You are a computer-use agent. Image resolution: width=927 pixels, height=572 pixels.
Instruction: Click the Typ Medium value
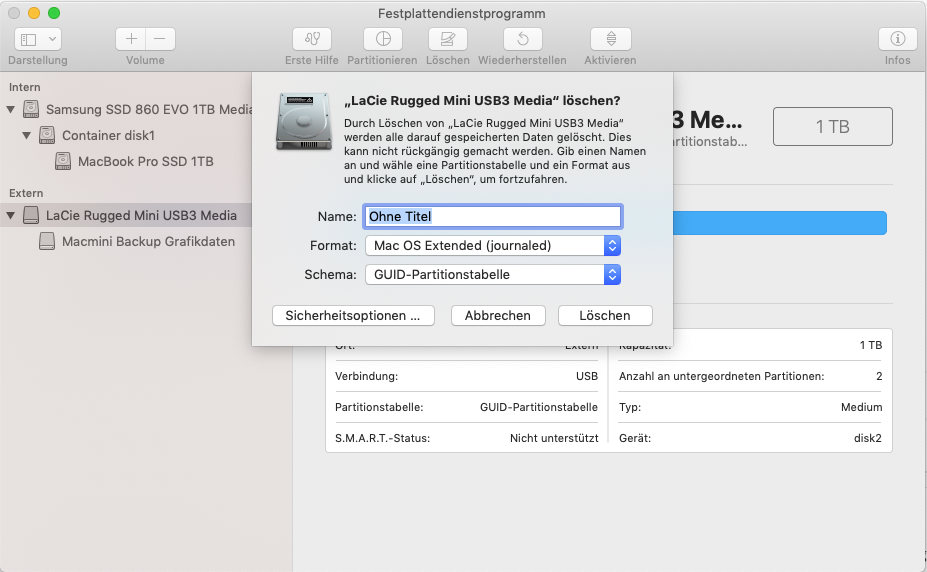pos(861,407)
